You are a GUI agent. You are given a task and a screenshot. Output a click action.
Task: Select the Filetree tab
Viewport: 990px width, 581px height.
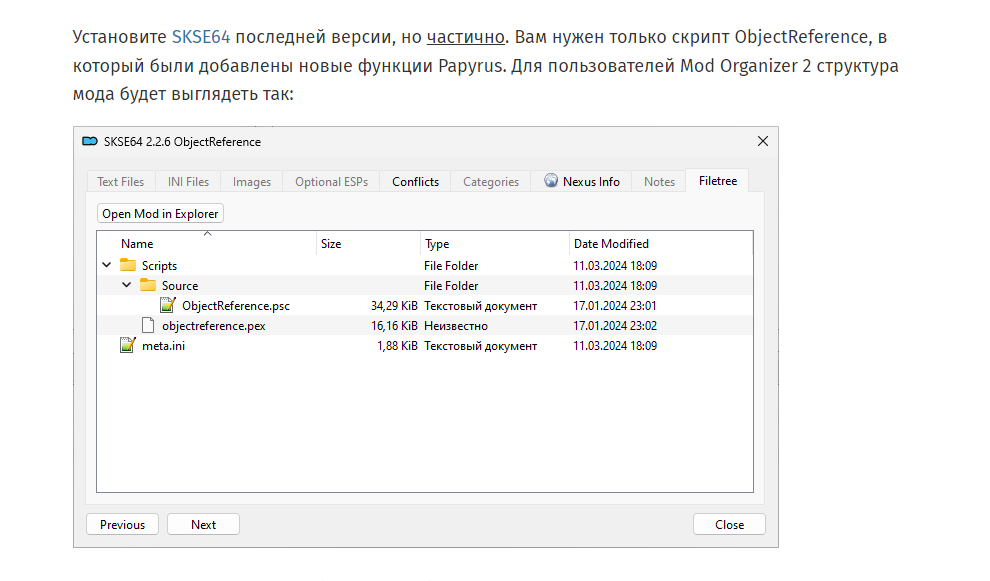pyautogui.click(x=718, y=181)
